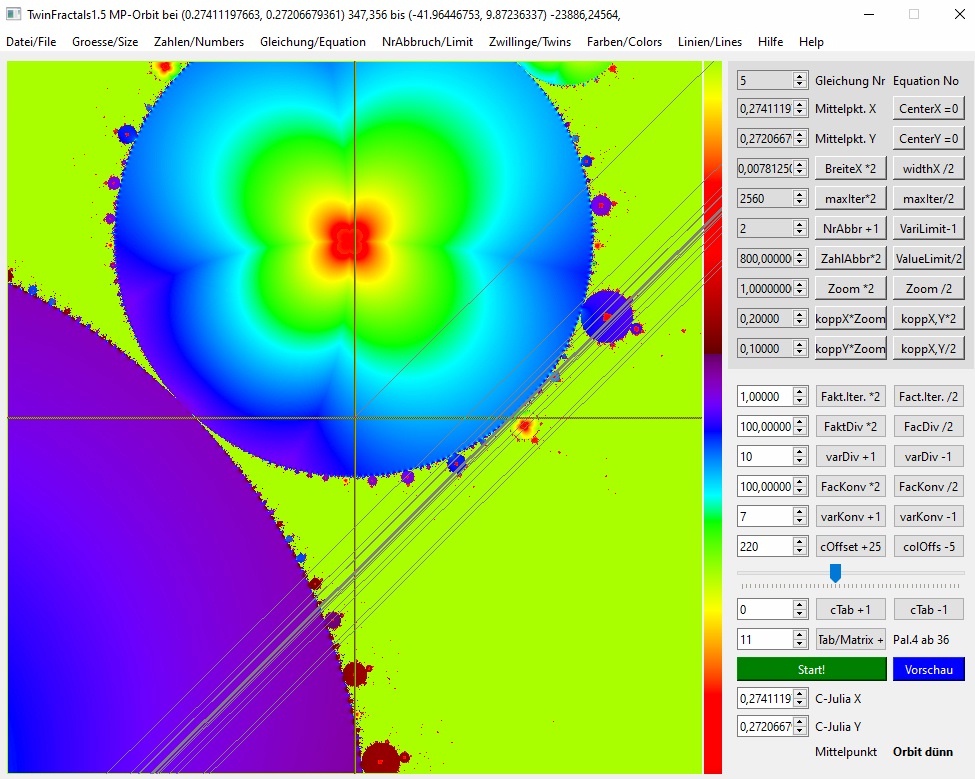Click the color offset field showing 220

[x=772, y=546]
